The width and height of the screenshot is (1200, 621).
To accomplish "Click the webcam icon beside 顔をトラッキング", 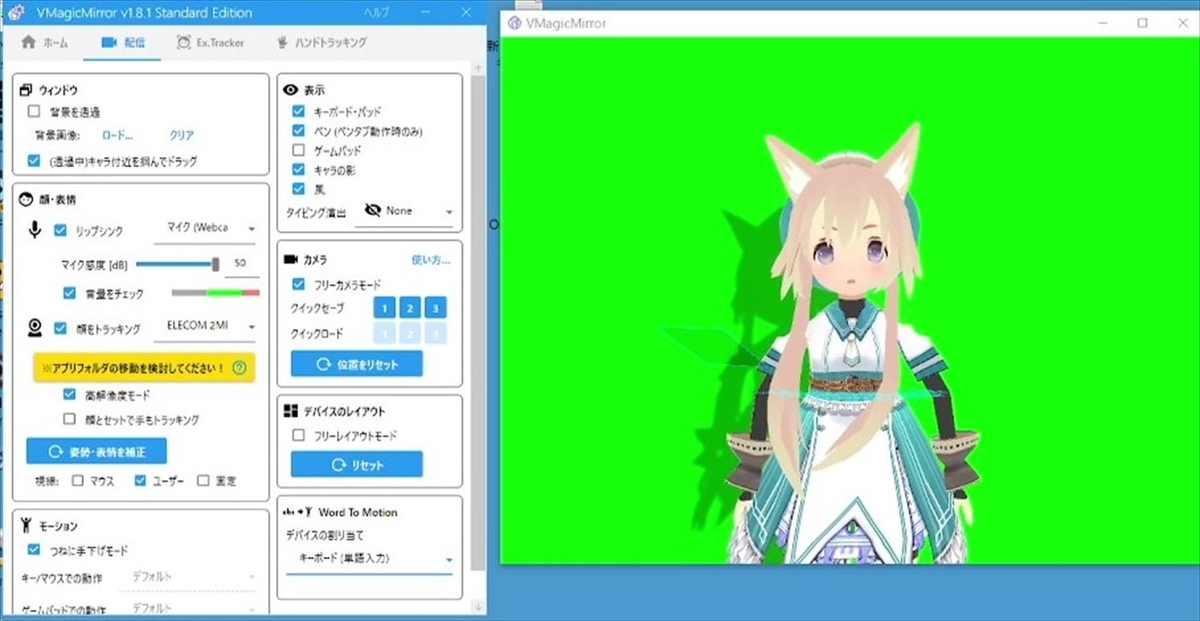I will 33,327.
